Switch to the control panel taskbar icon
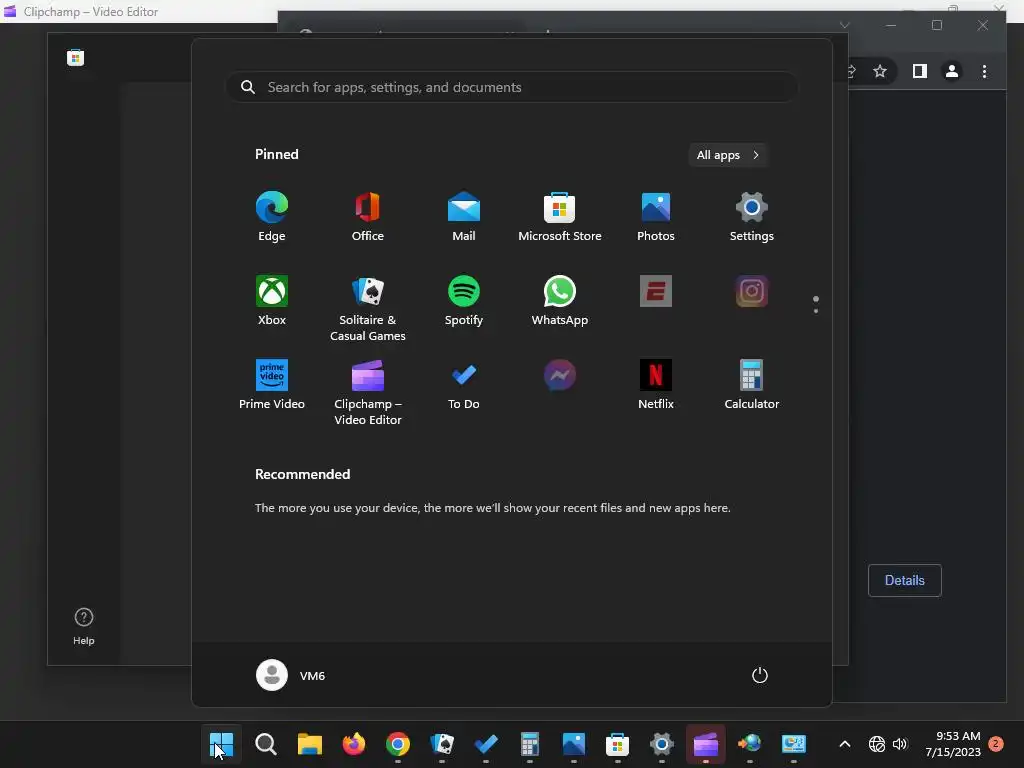Image resolution: width=1024 pixels, height=768 pixels. coord(794,744)
